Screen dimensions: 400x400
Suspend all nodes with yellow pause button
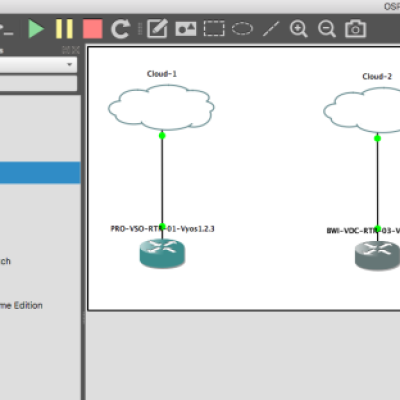click(x=64, y=29)
